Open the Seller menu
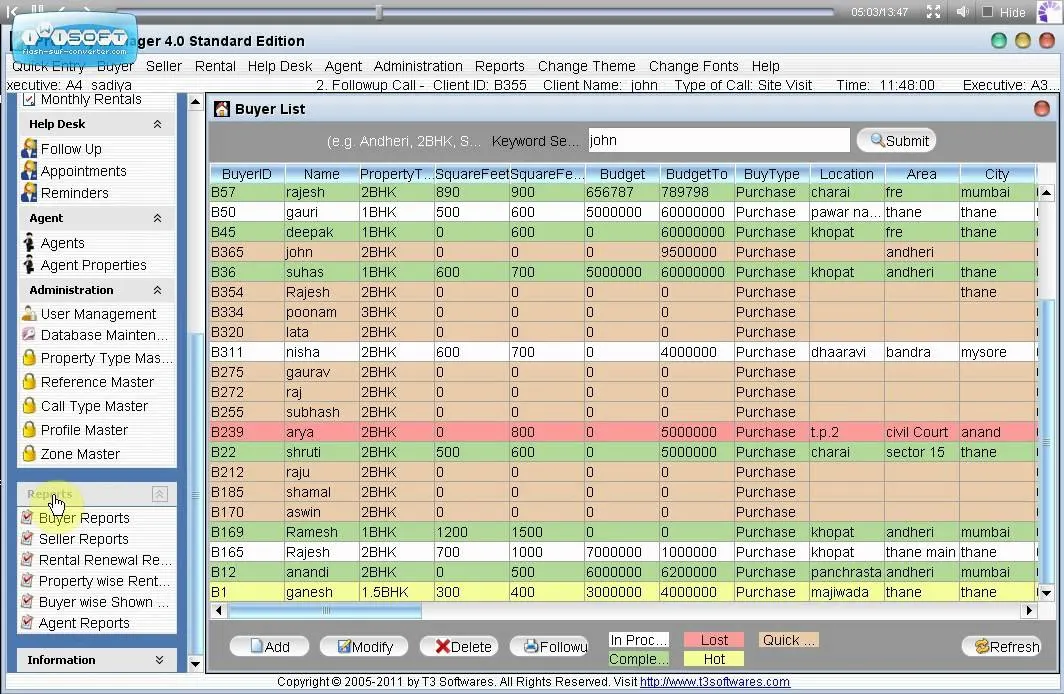This screenshot has height=694, width=1064. 164,66
